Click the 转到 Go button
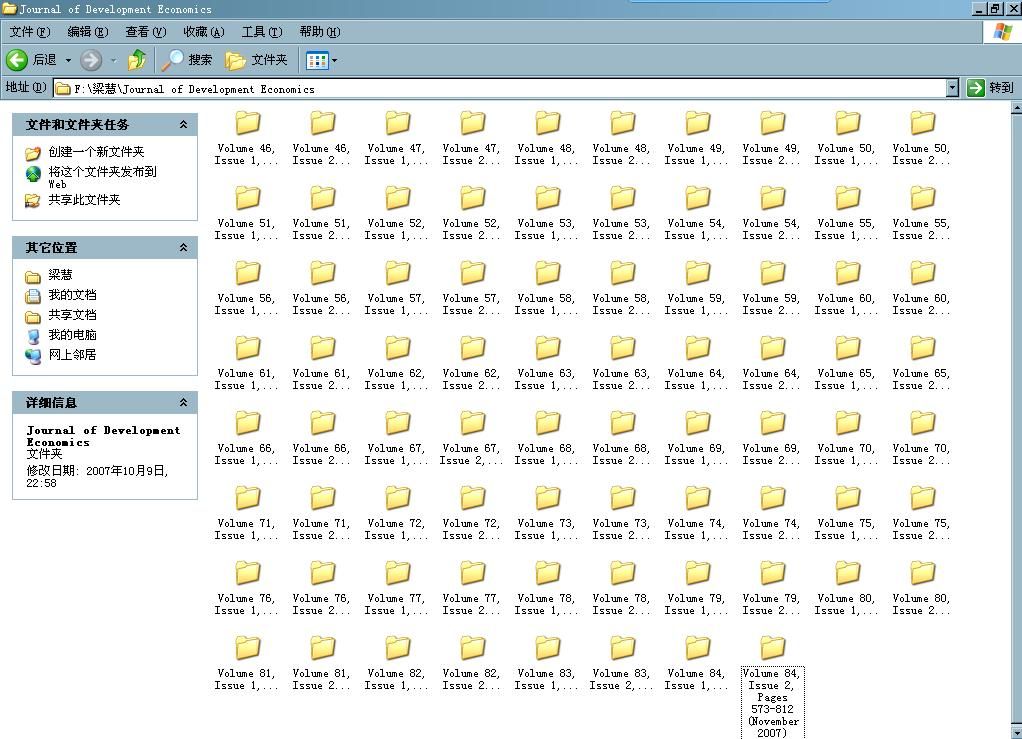 click(x=990, y=88)
